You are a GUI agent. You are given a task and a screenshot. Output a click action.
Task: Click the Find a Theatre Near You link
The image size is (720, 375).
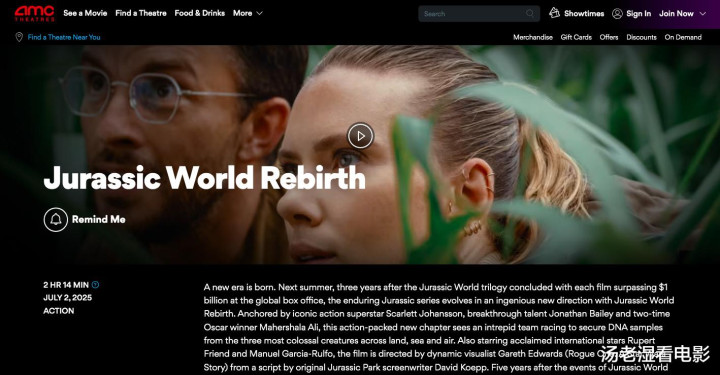(x=64, y=37)
